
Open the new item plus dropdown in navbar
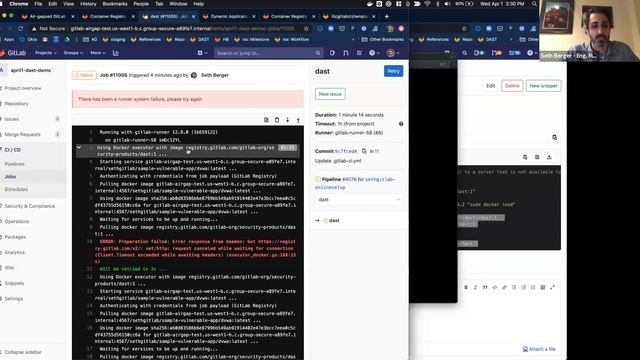click(x=202, y=53)
